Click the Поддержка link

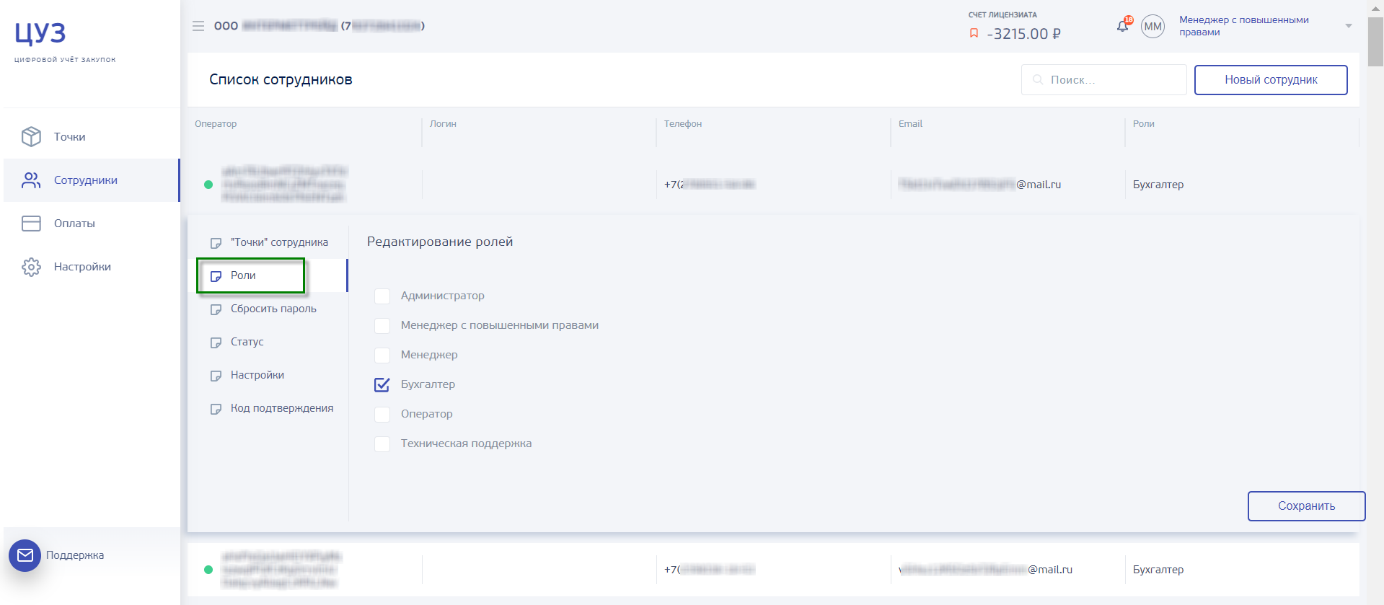coord(75,555)
